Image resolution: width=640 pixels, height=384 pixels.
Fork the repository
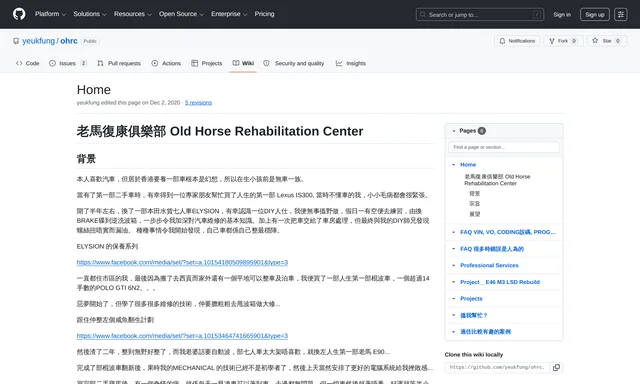pyautogui.click(x=563, y=41)
